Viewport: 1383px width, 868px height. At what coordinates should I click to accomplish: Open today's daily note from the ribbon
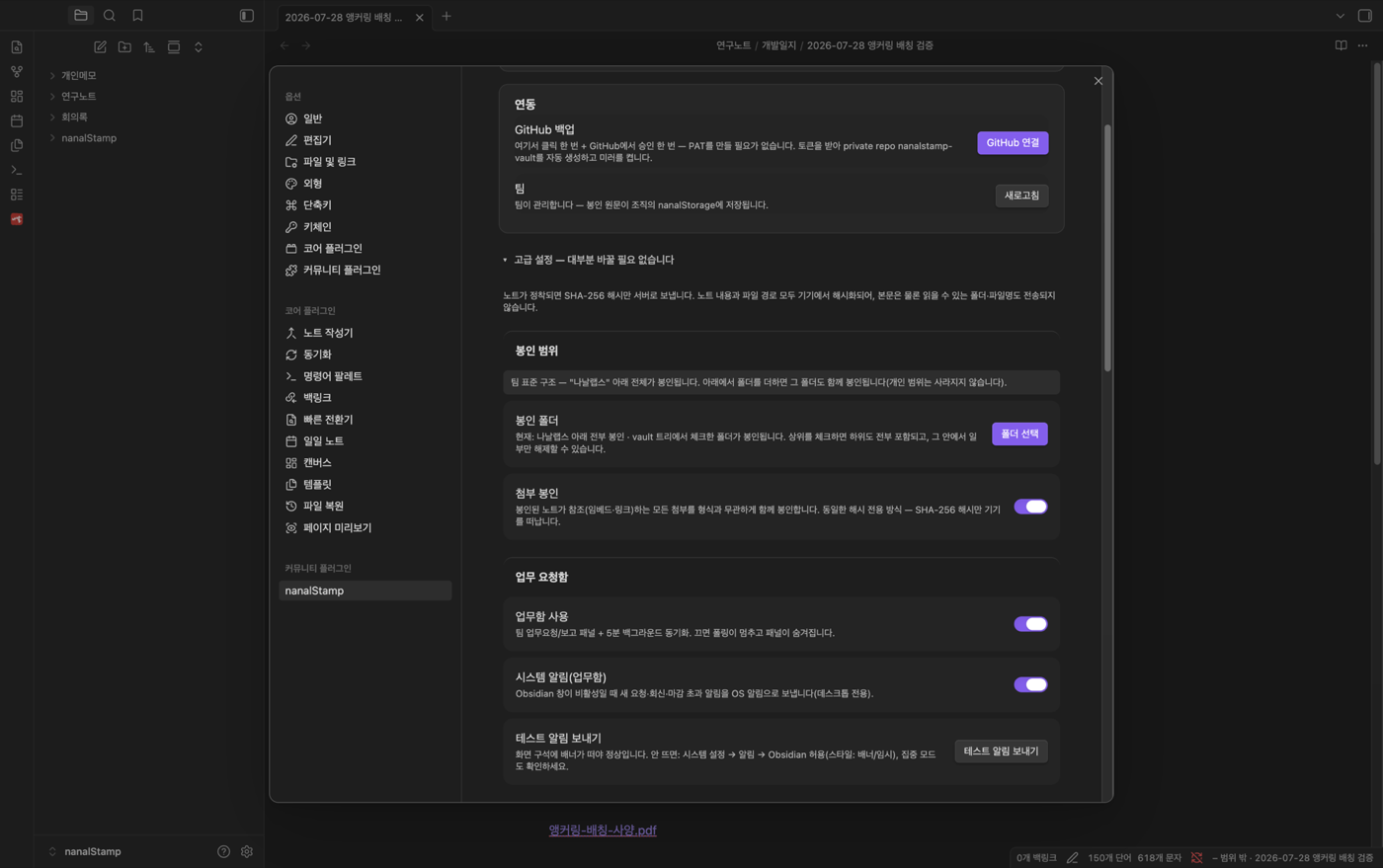pos(17,121)
